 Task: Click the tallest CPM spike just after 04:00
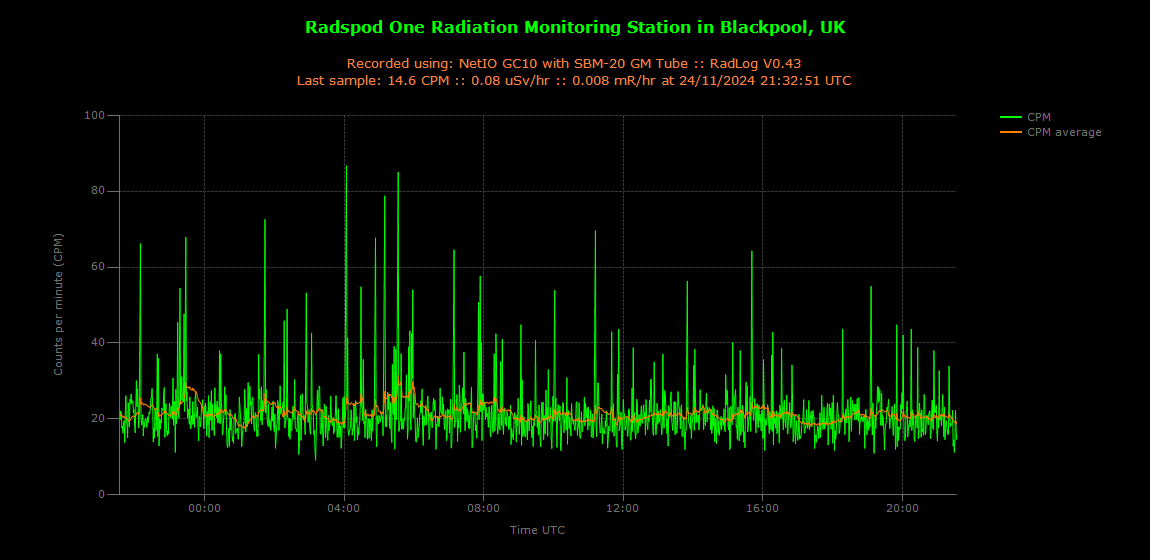(346, 166)
